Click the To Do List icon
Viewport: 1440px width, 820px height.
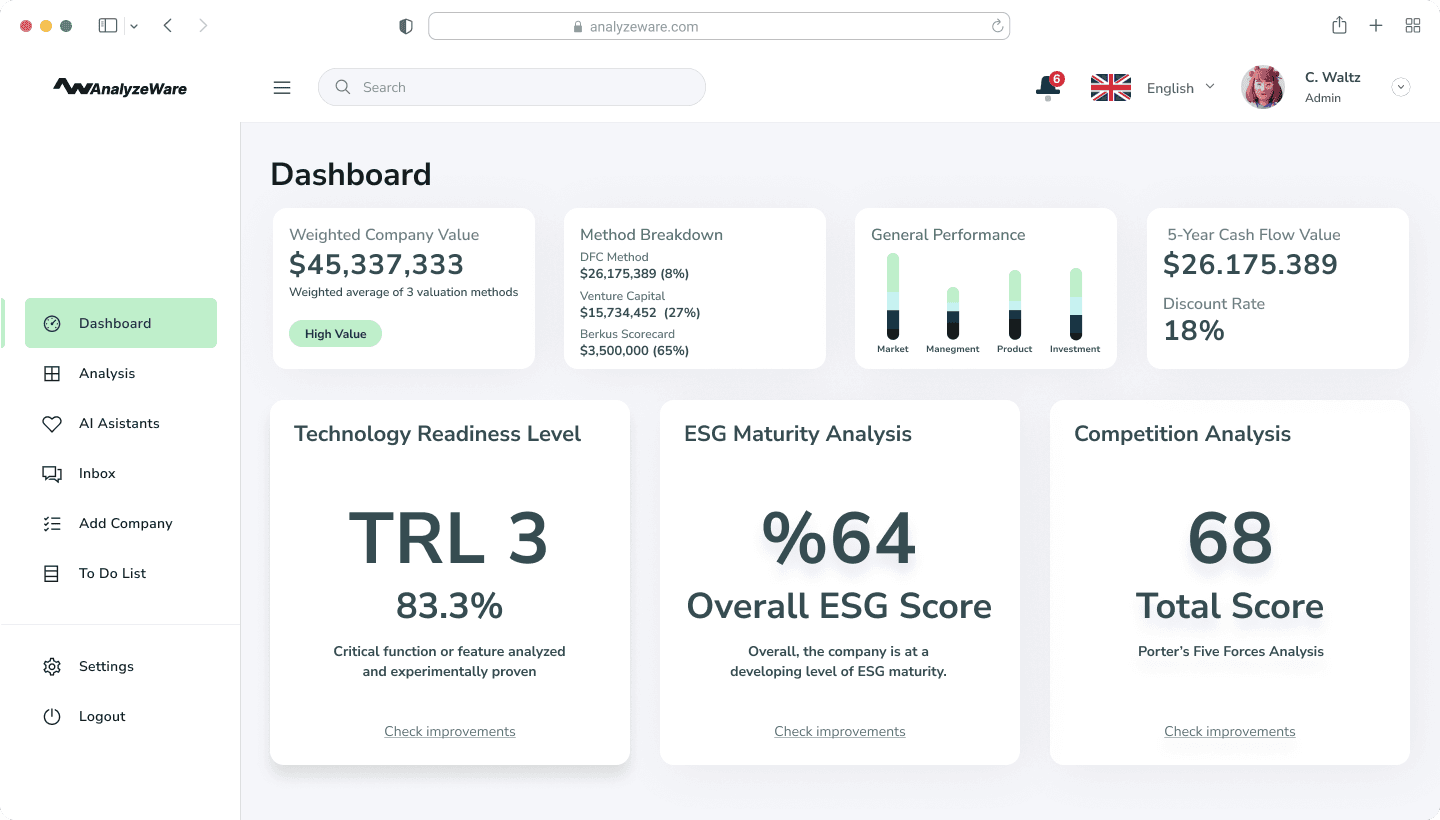52,573
